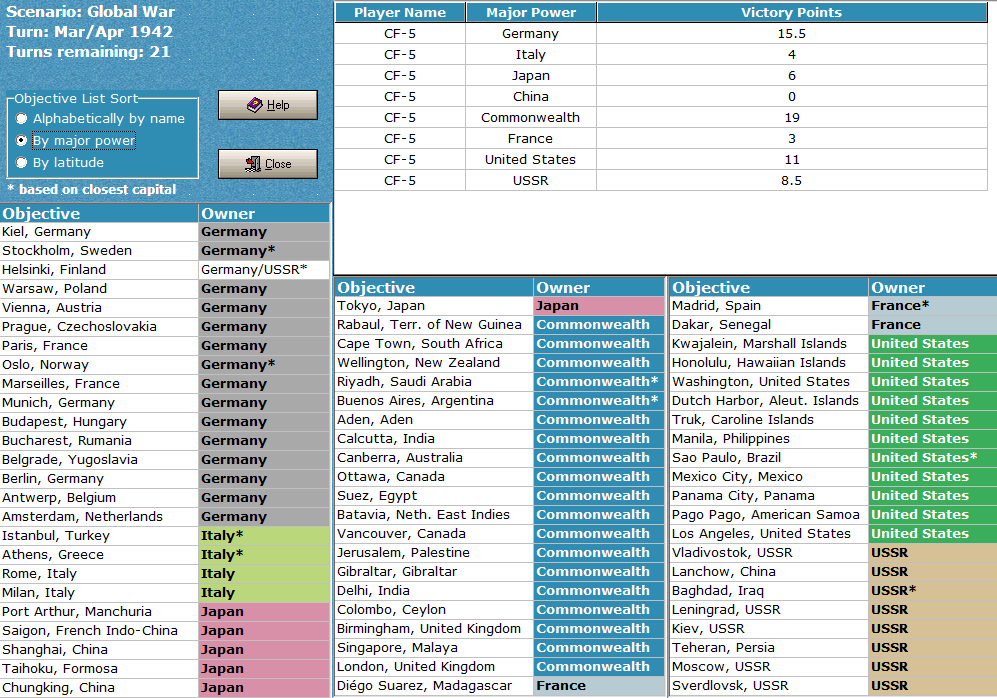Select Leningrad, USSR objective
Screen dimensions: 997x698
(x=769, y=610)
